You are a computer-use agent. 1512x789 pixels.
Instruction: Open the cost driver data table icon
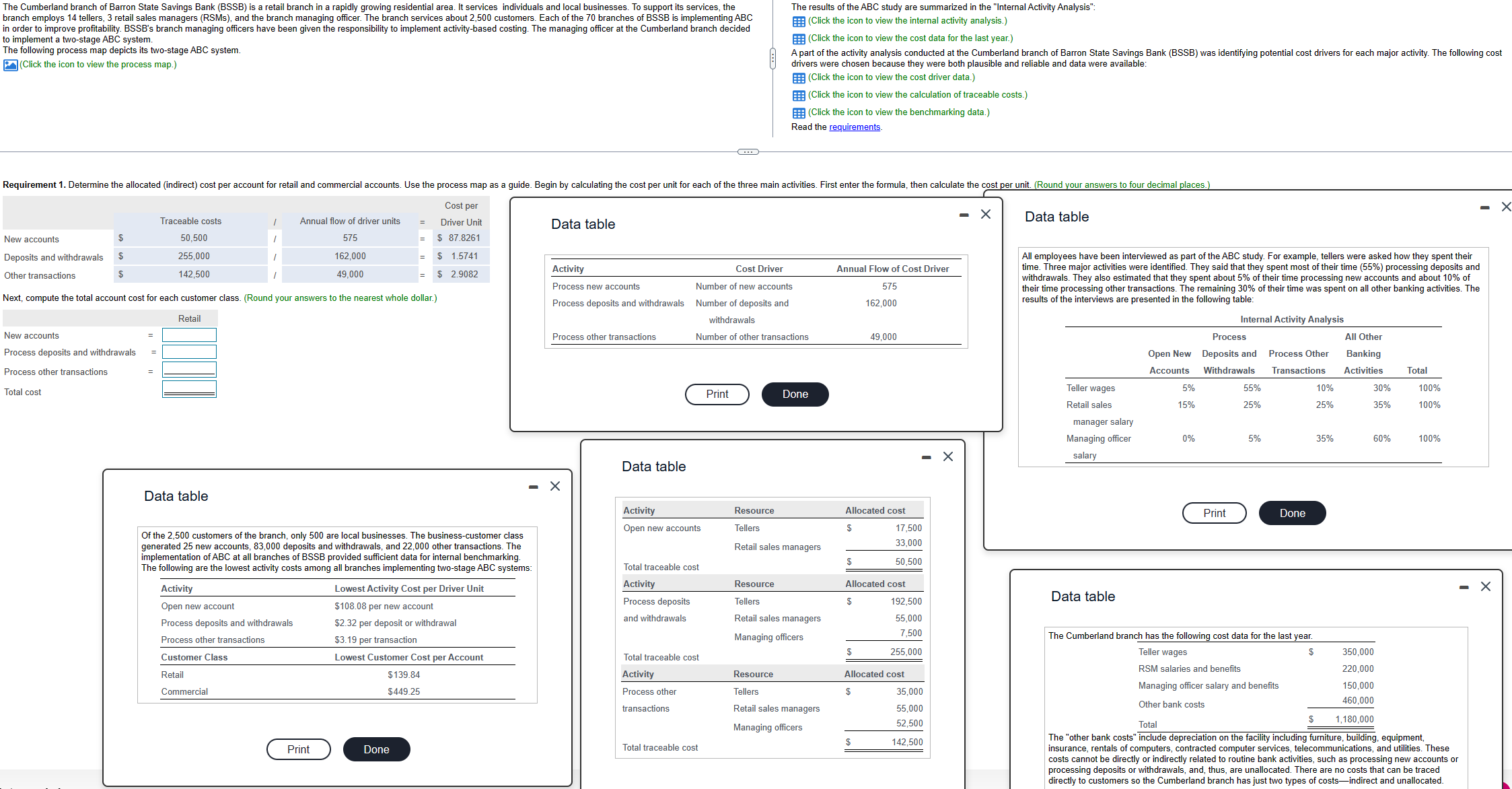799,78
